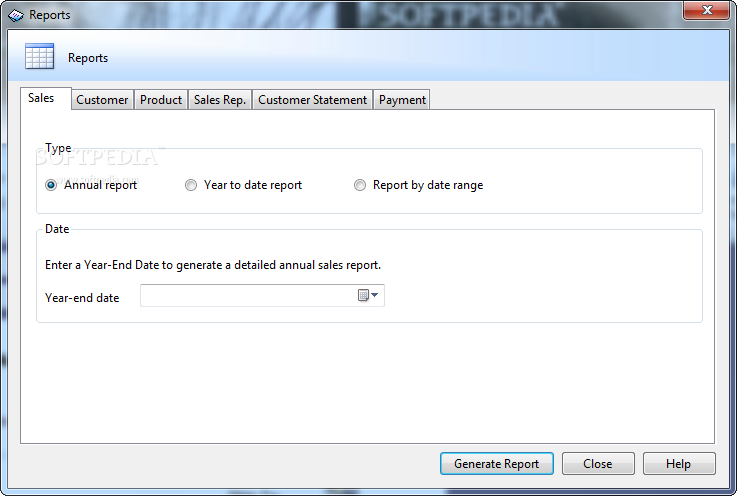The width and height of the screenshot is (737, 496).
Task: Switch to the Sales tab
Action: pyautogui.click(x=46, y=98)
